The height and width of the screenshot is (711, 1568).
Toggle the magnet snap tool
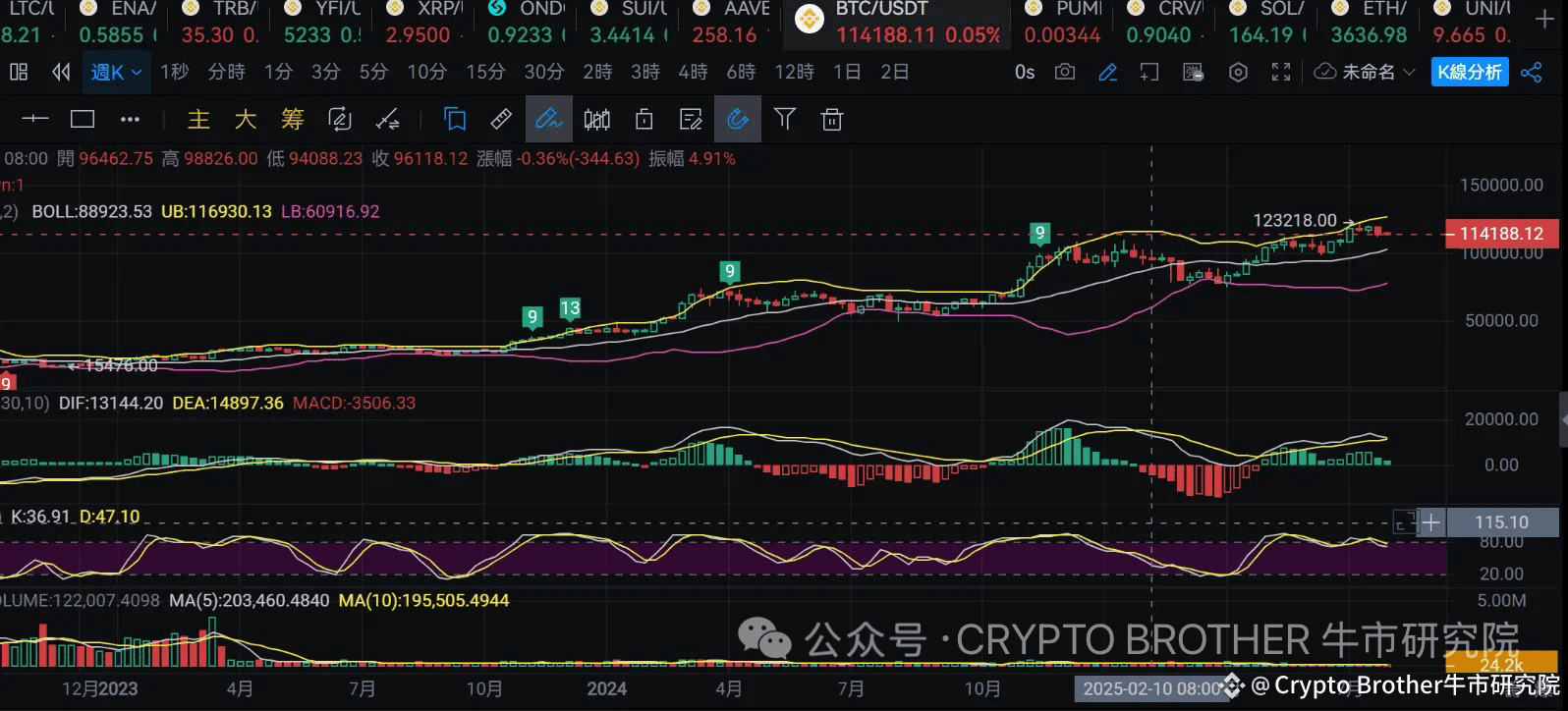point(737,119)
